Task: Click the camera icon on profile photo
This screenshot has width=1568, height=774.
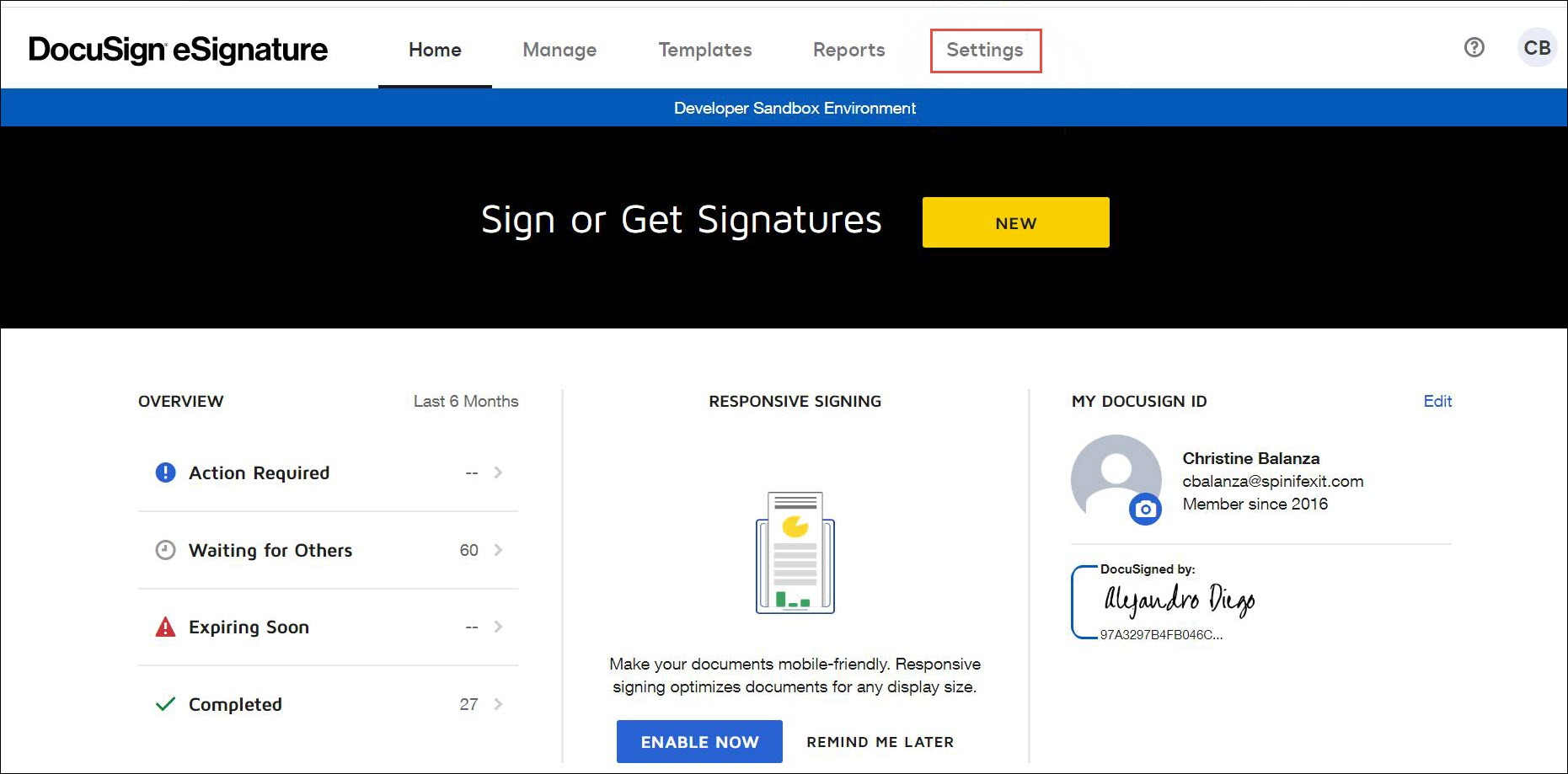Action: pos(1144,509)
